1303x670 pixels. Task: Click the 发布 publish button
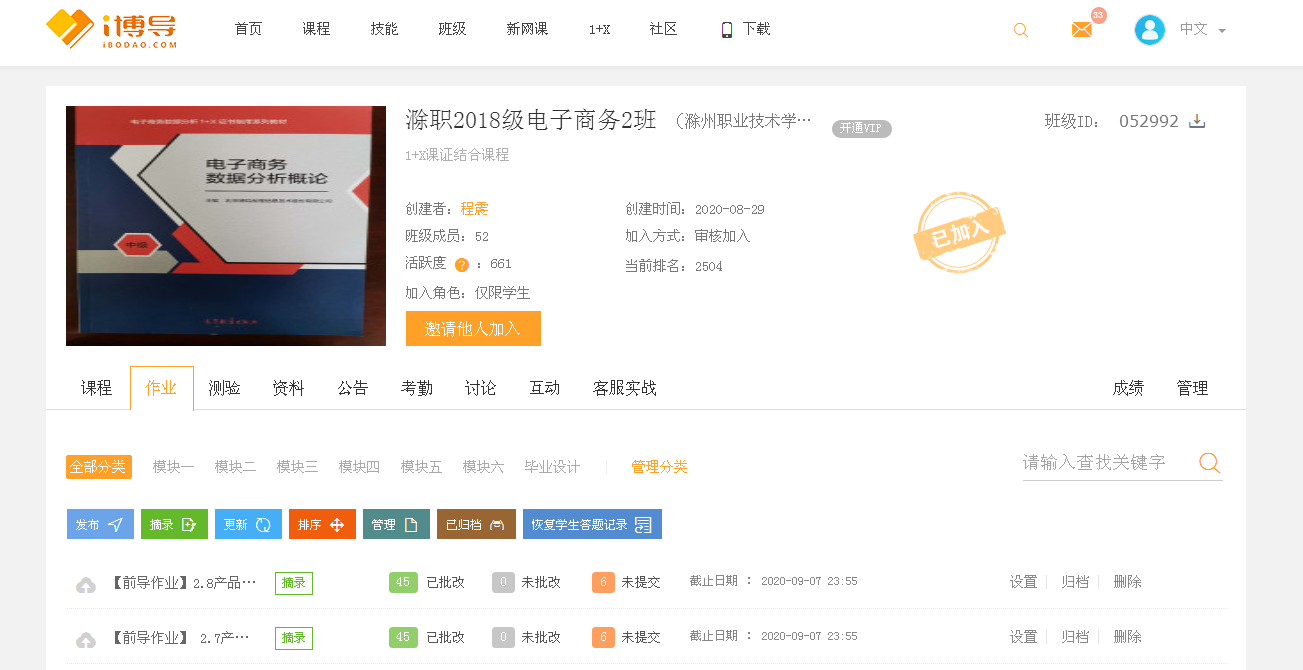pyautogui.click(x=100, y=524)
